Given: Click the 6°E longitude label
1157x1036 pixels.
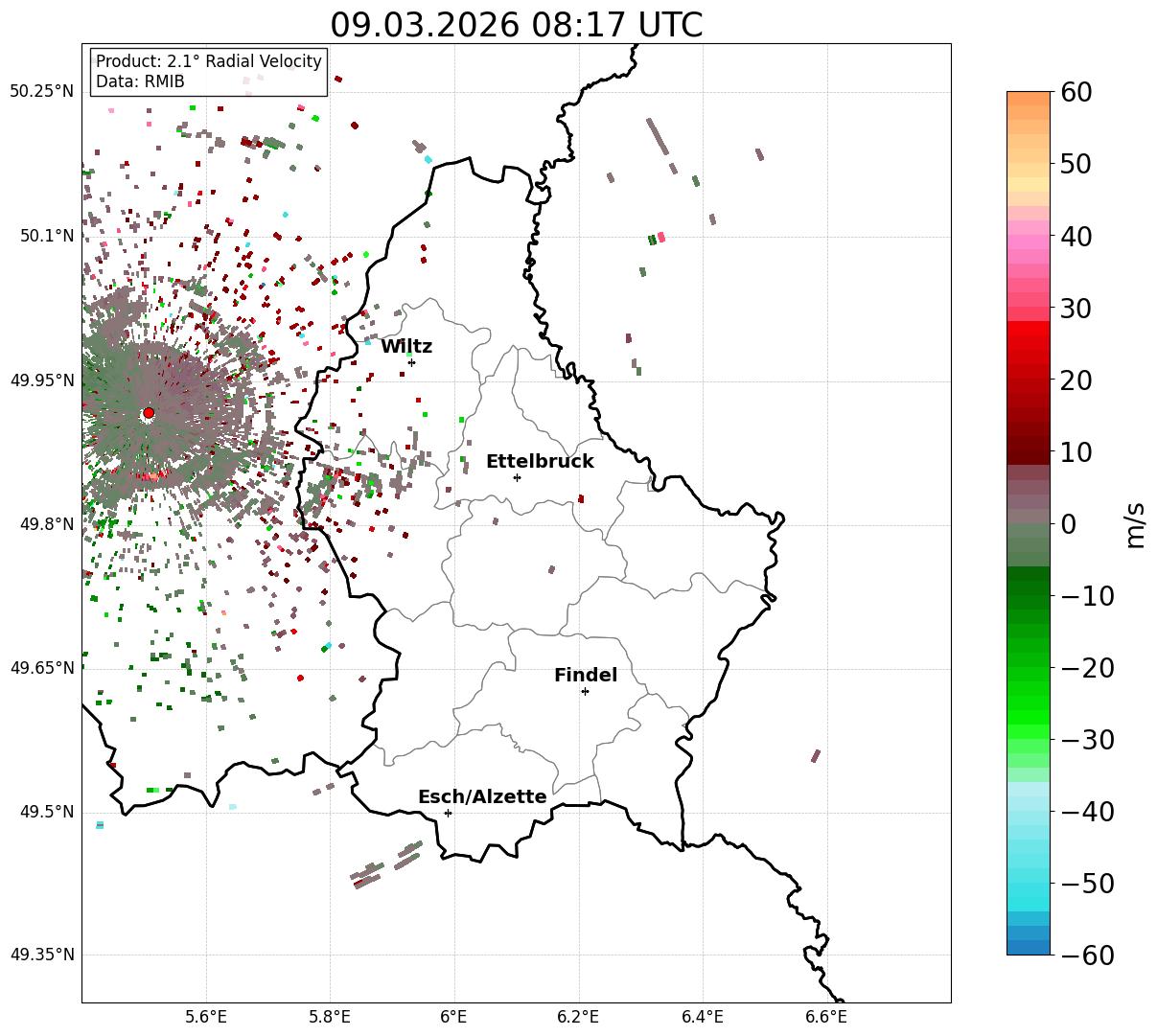Looking at the screenshot, I should point(454,1017).
